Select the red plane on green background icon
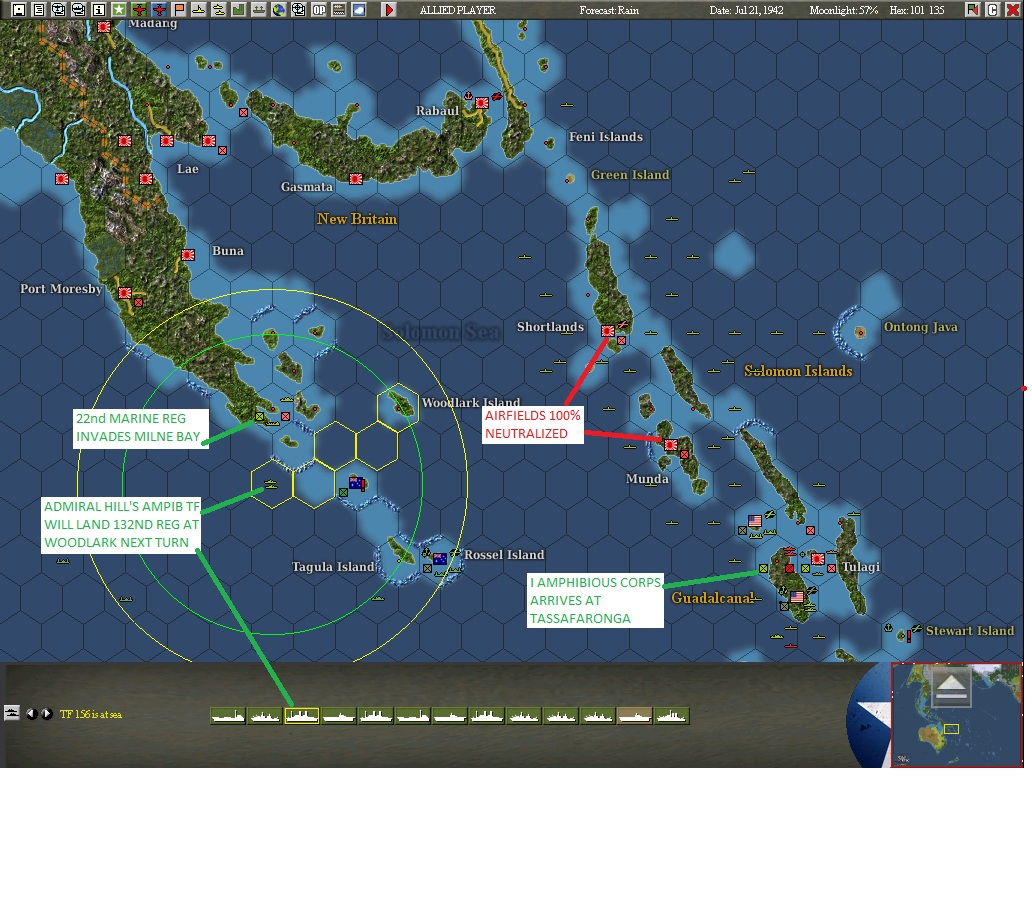Screen dimensions: 1032x898 point(139,10)
